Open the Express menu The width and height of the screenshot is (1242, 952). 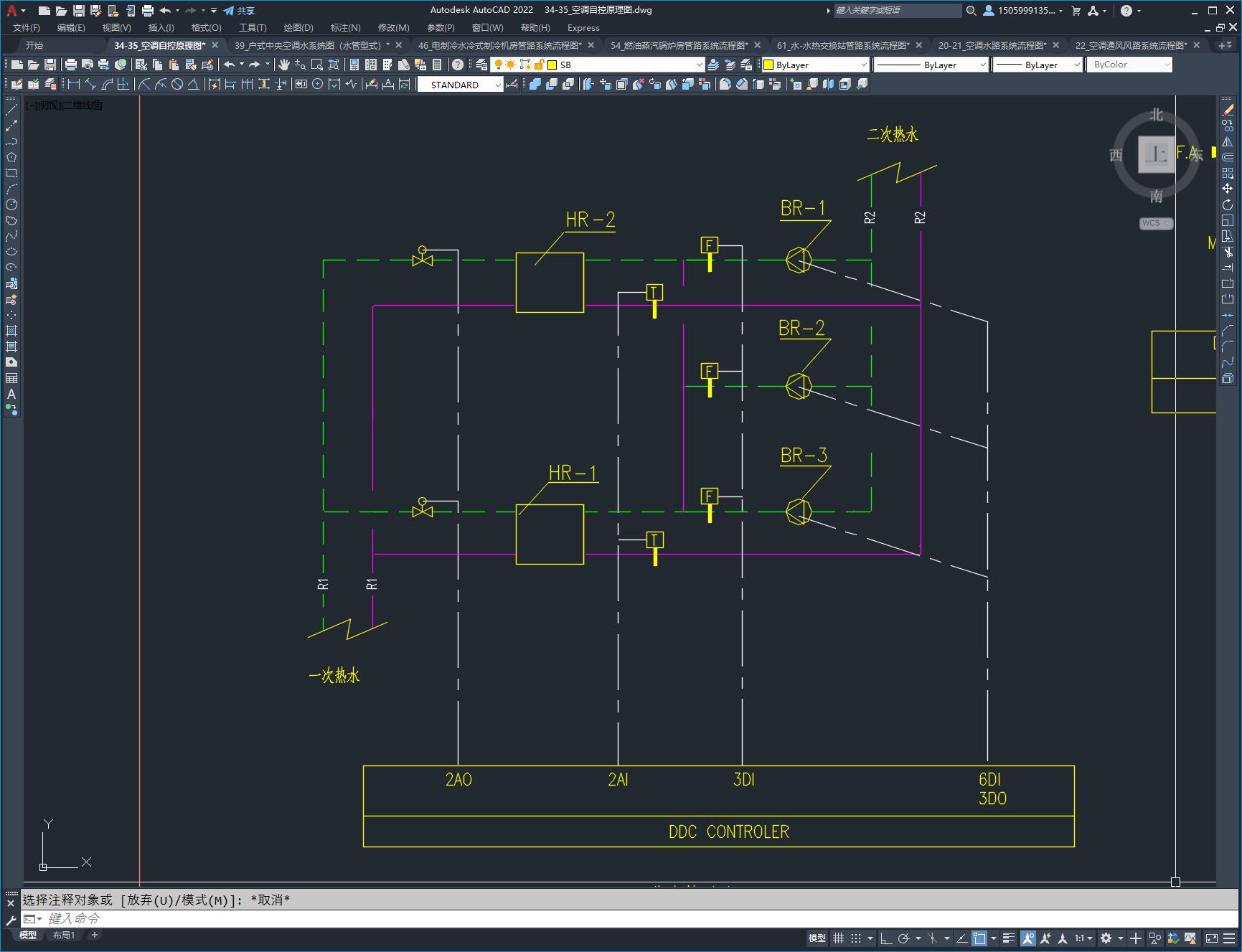[583, 27]
